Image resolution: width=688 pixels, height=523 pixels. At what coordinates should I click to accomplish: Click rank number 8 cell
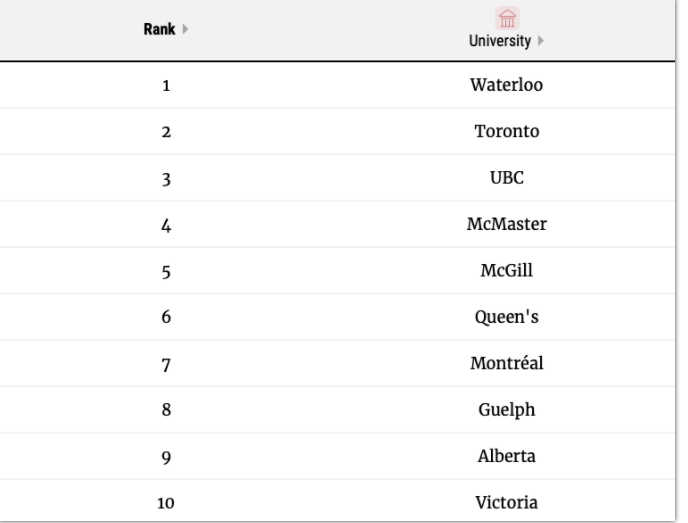click(166, 410)
